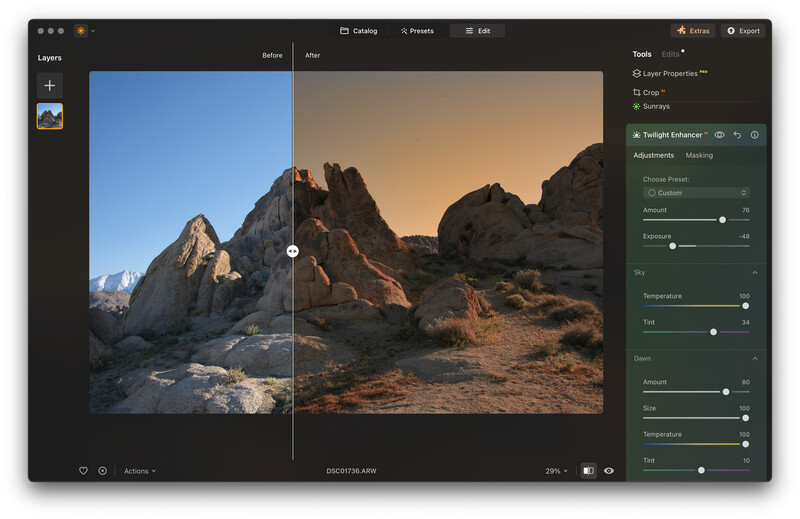Click the Dawn Amount value 80

745,382
